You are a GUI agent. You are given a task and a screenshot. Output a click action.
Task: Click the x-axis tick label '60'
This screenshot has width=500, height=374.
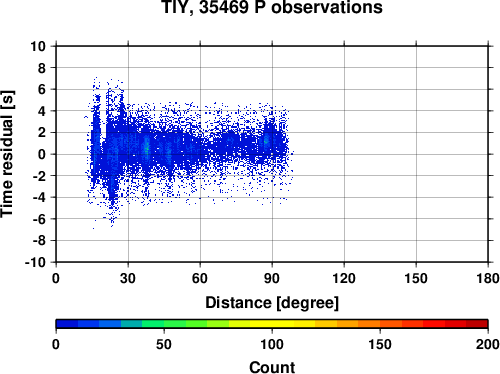(200, 278)
